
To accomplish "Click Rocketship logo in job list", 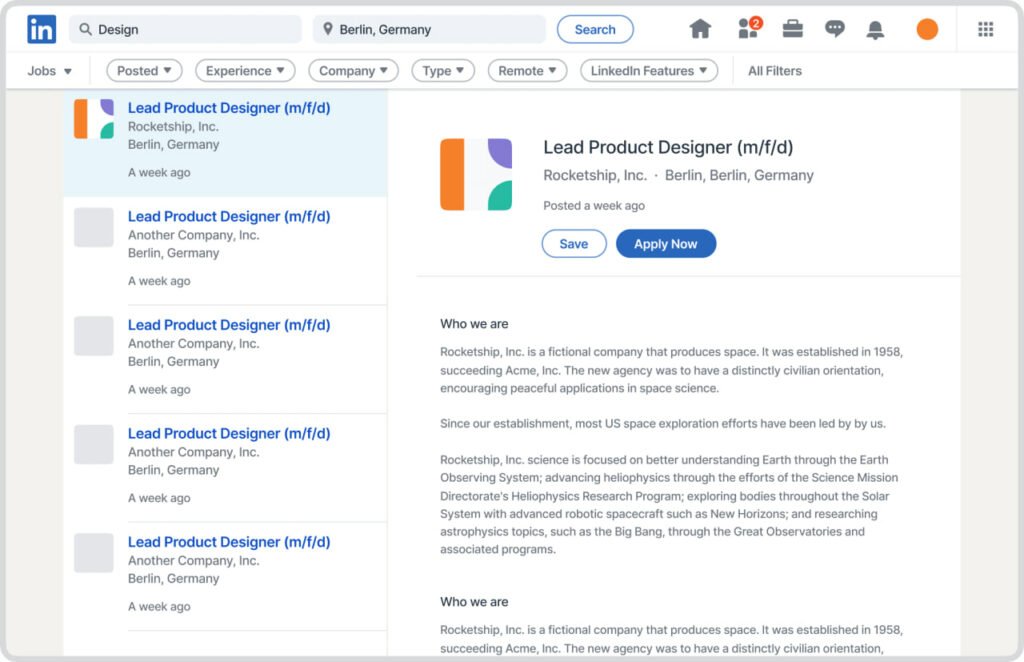I will click(94, 119).
